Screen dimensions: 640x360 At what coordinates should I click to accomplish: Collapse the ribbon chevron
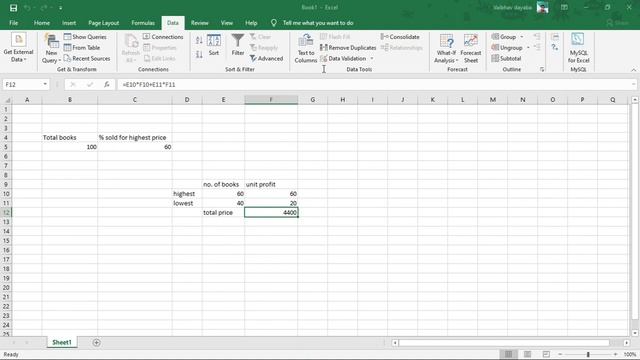tap(633, 70)
